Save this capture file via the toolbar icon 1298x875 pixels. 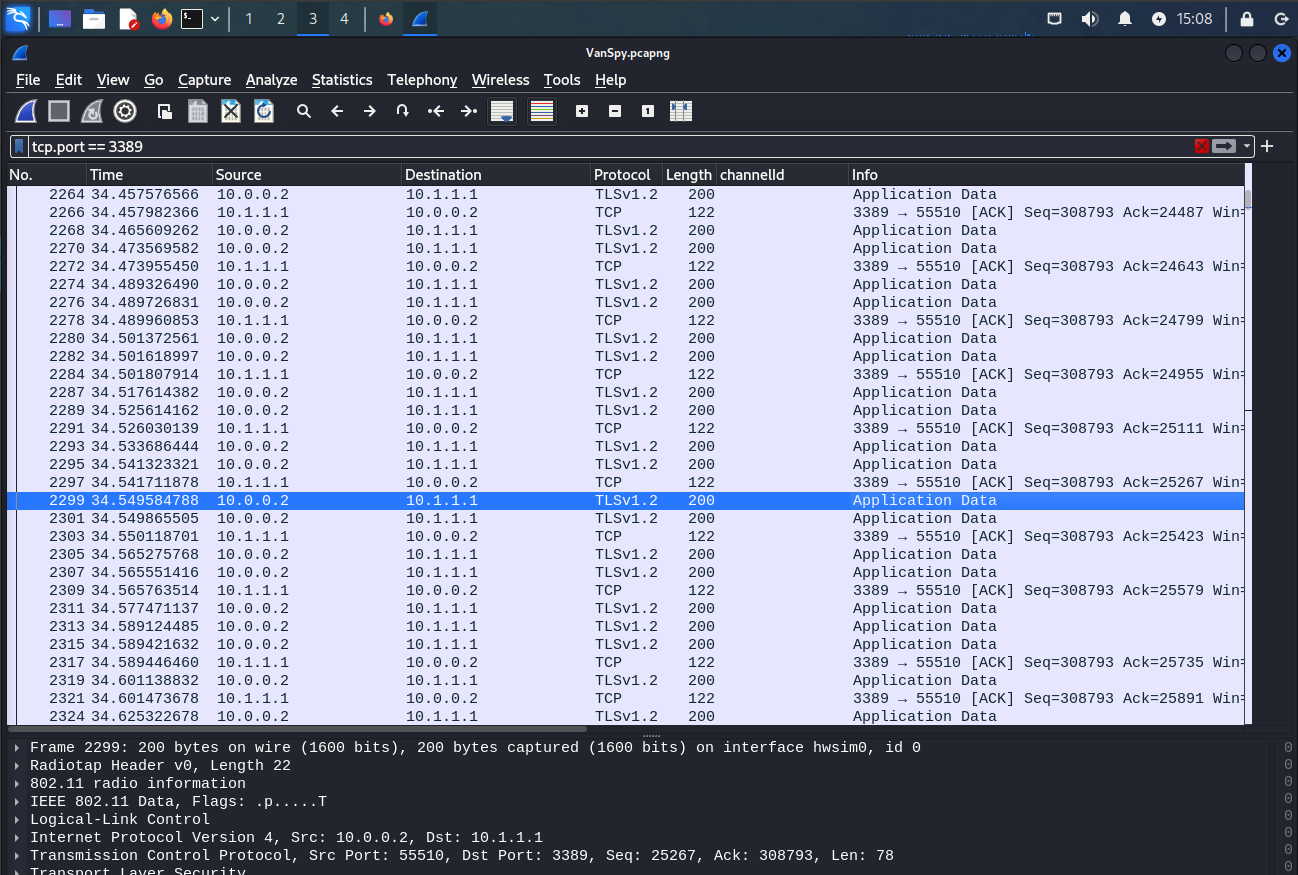198,111
